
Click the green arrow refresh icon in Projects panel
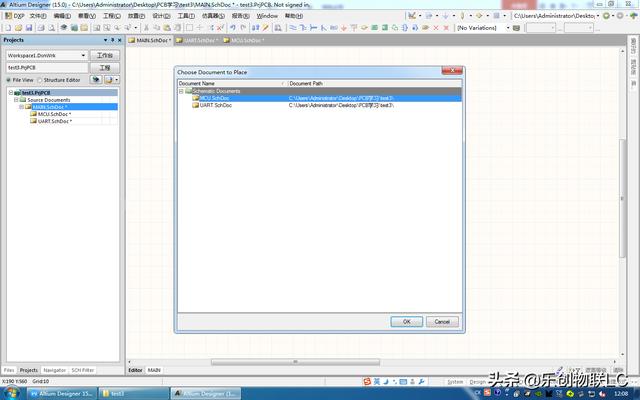pos(96,80)
